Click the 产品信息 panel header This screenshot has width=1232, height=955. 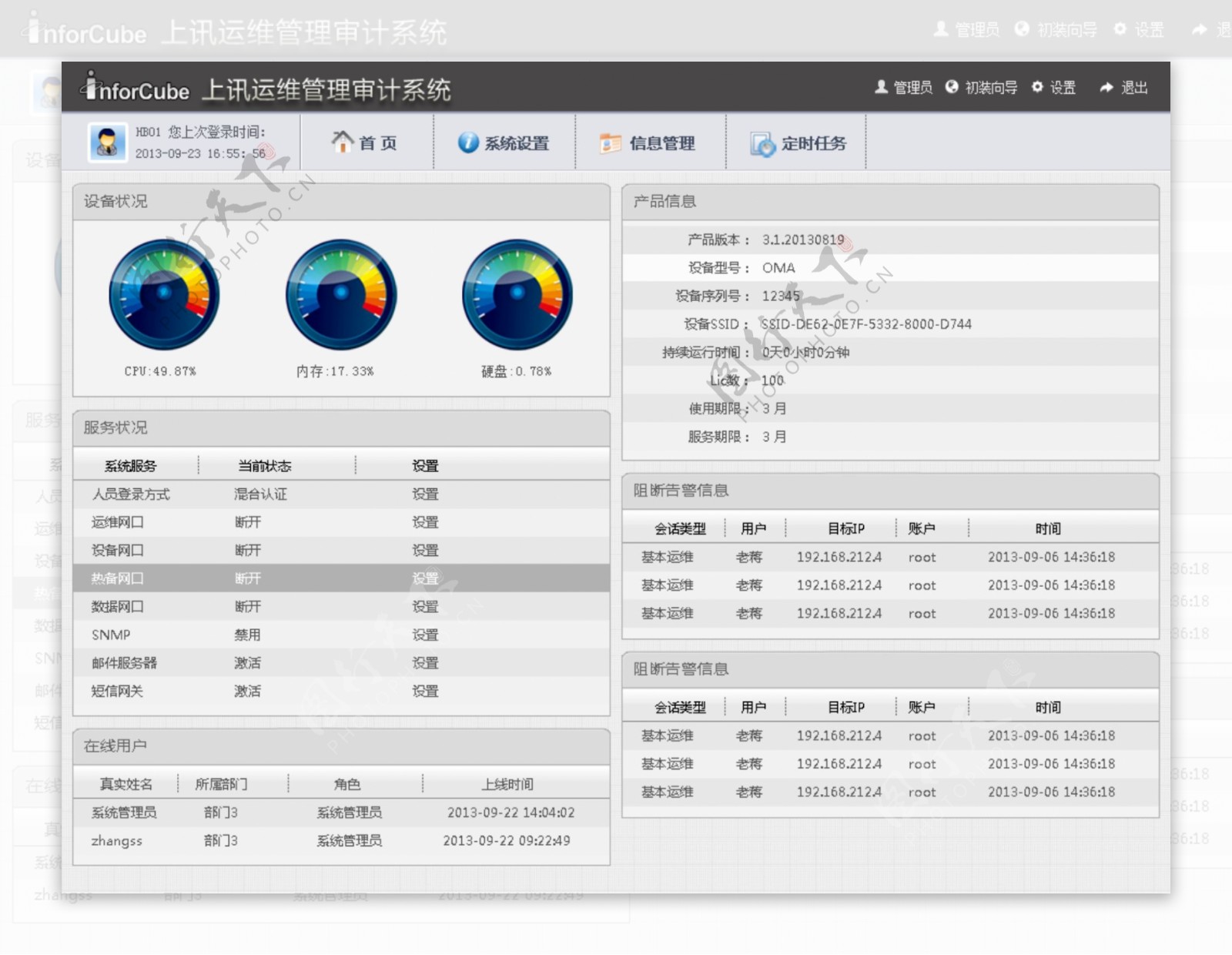tap(890, 202)
